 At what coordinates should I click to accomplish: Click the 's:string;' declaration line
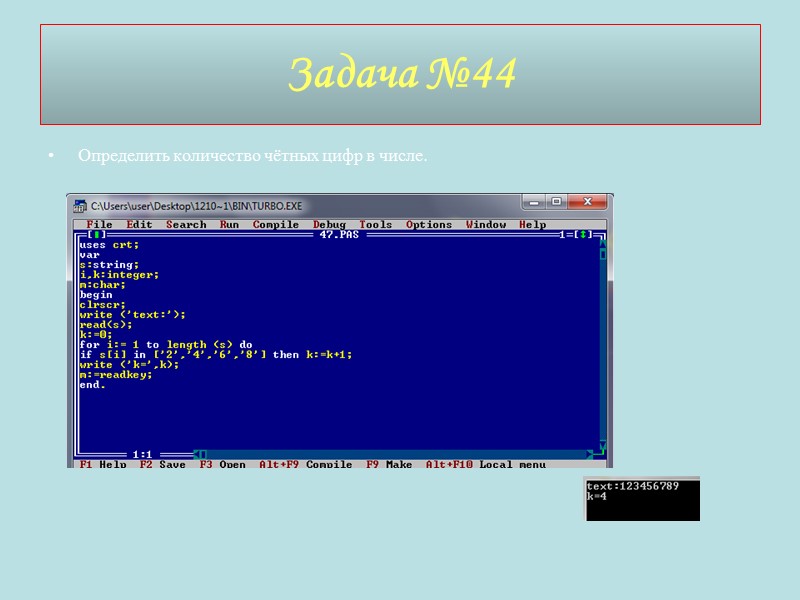tap(109, 265)
